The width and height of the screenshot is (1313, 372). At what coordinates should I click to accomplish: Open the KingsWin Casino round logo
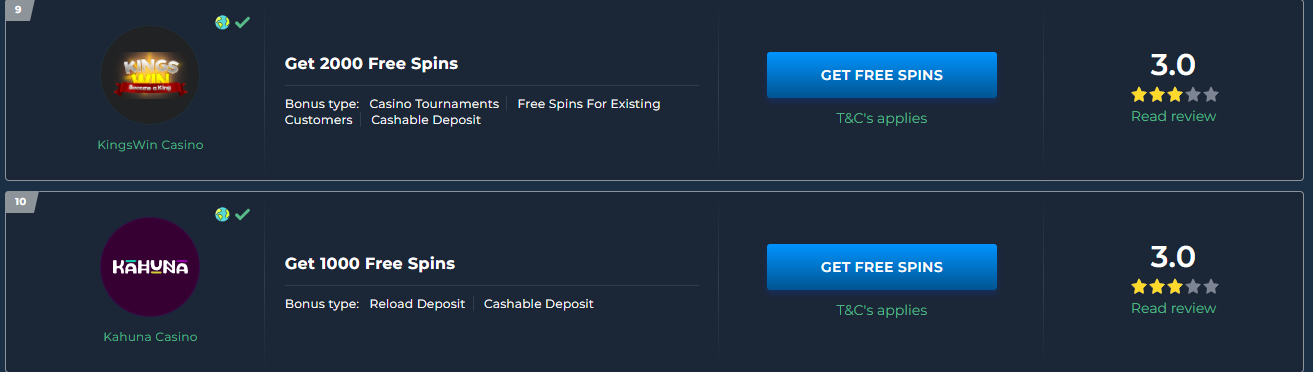(x=150, y=76)
